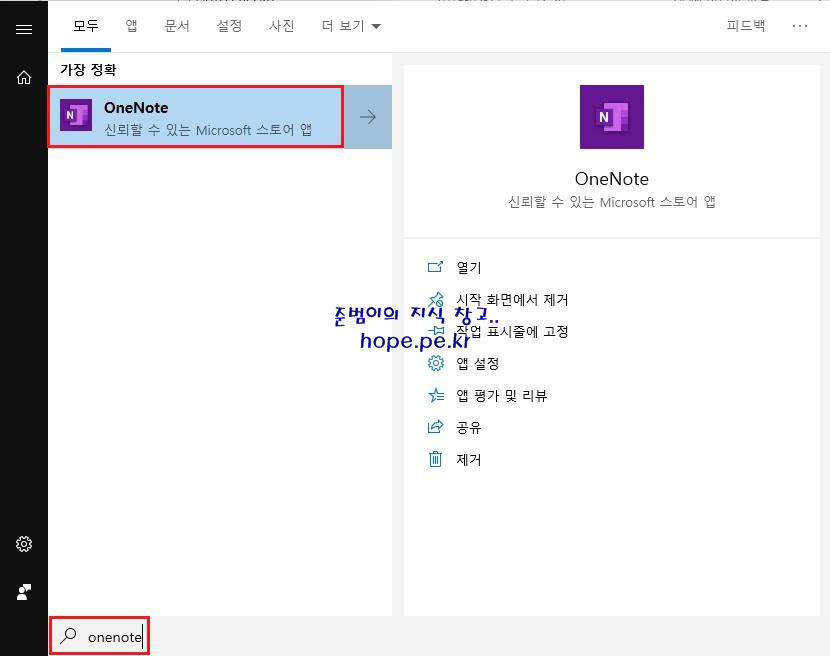Click the uninstall trash icon
This screenshot has height=656, width=830.
(x=435, y=459)
